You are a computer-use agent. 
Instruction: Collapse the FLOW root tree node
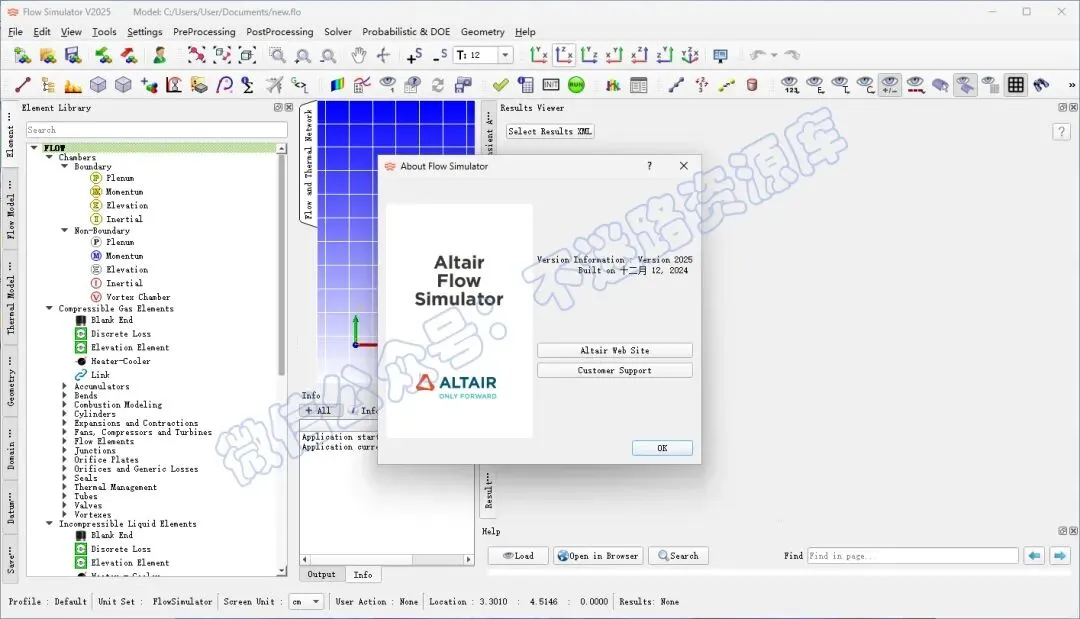click(34, 147)
